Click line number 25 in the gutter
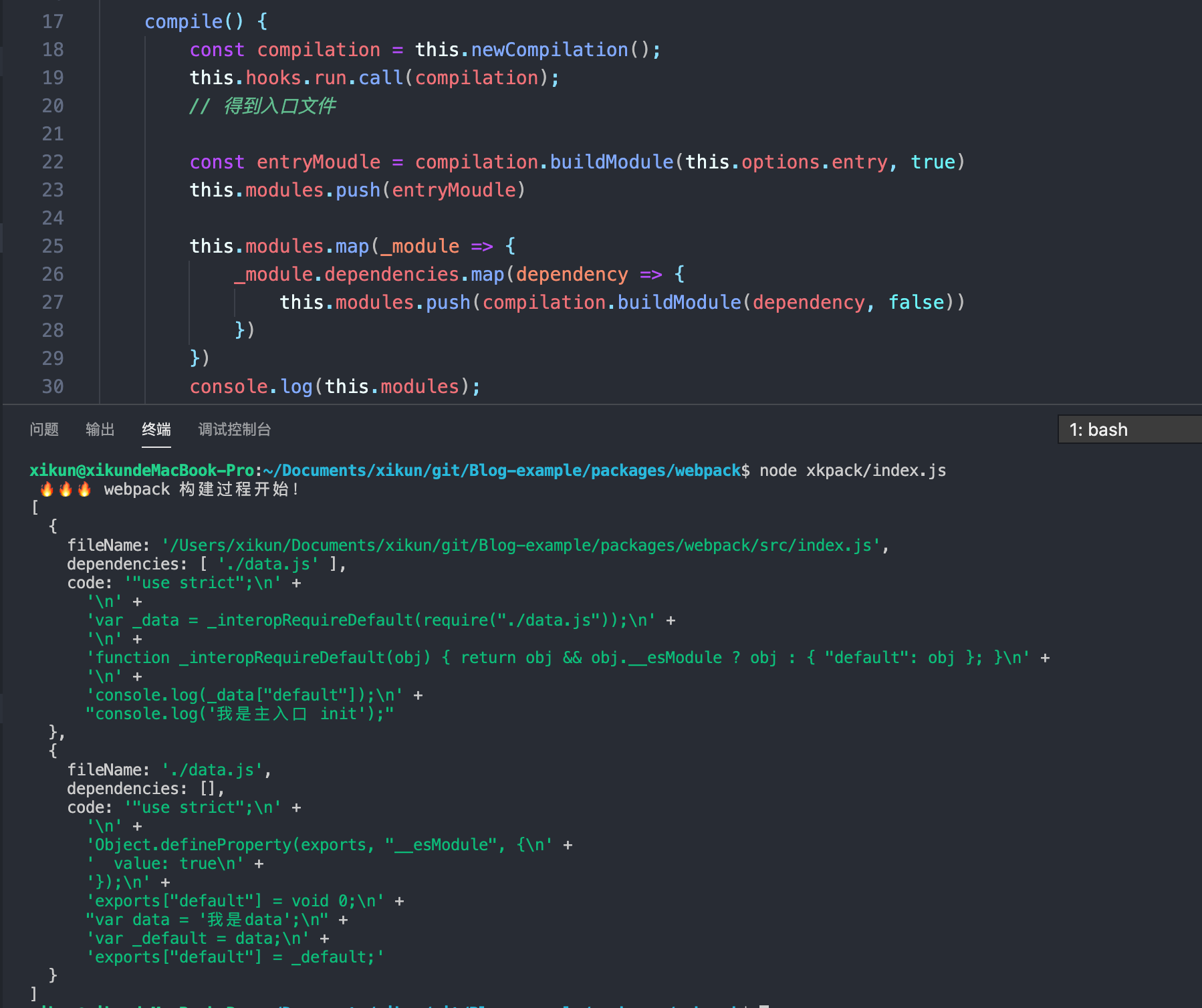Viewport: 1202px width, 1008px height. point(53,246)
